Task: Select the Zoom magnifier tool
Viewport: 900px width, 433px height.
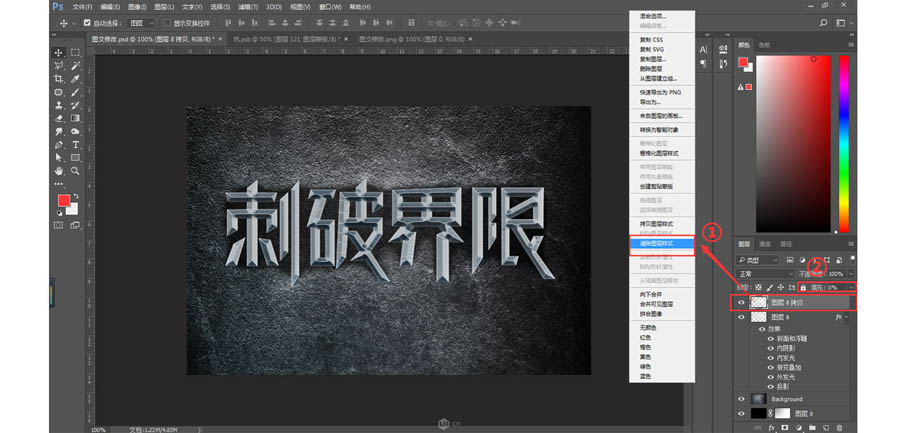Action: coord(75,170)
